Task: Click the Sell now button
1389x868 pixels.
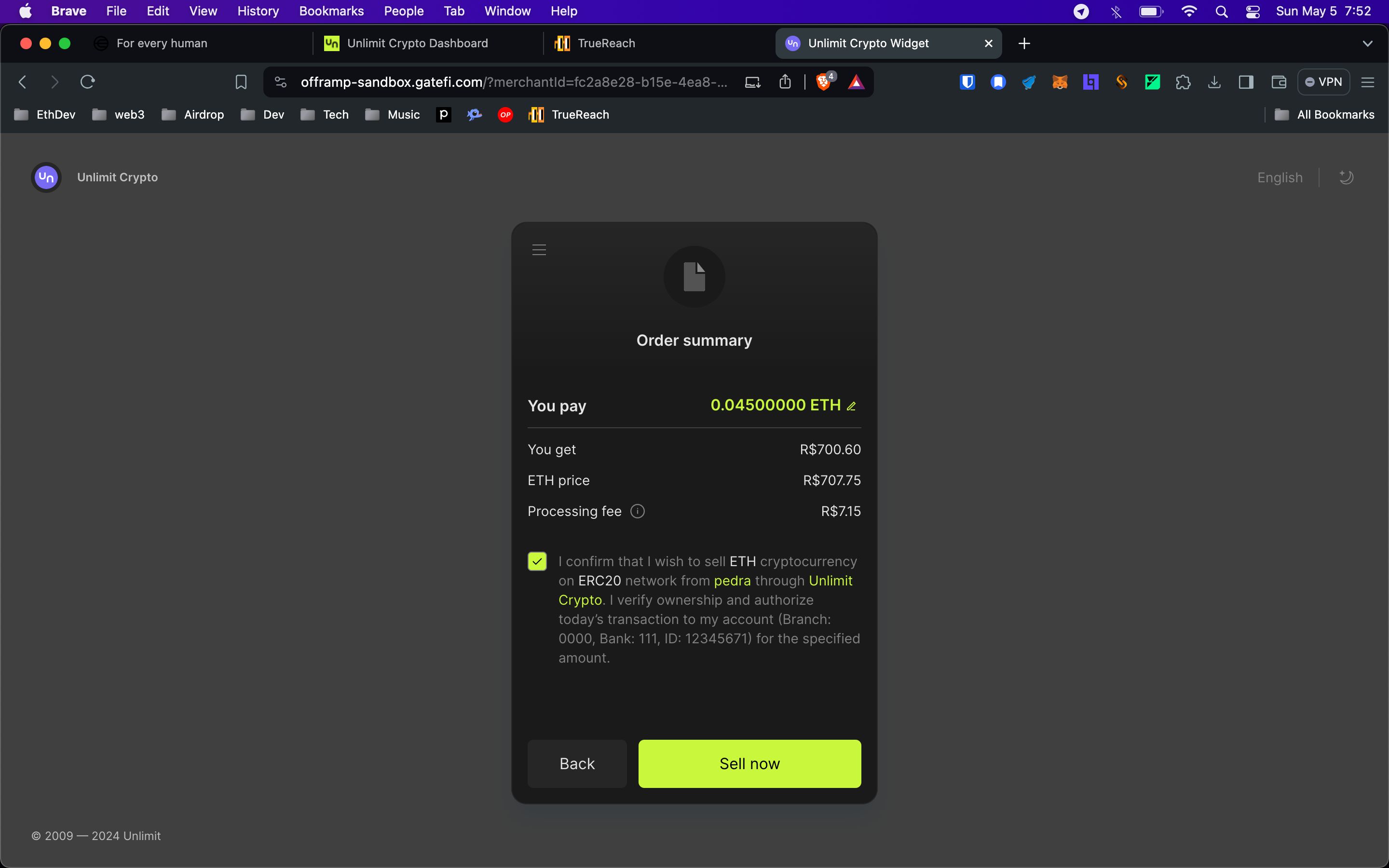Action: (749, 763)
